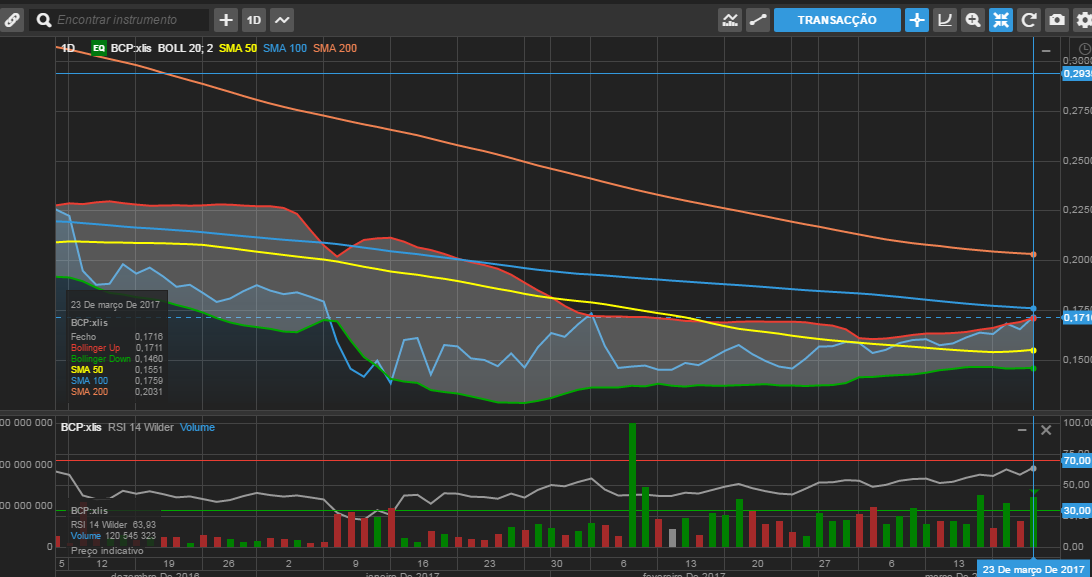Screen dimensions: 1092x577
Task: Open the indicators studies icon
Action: tap(730, 20)
